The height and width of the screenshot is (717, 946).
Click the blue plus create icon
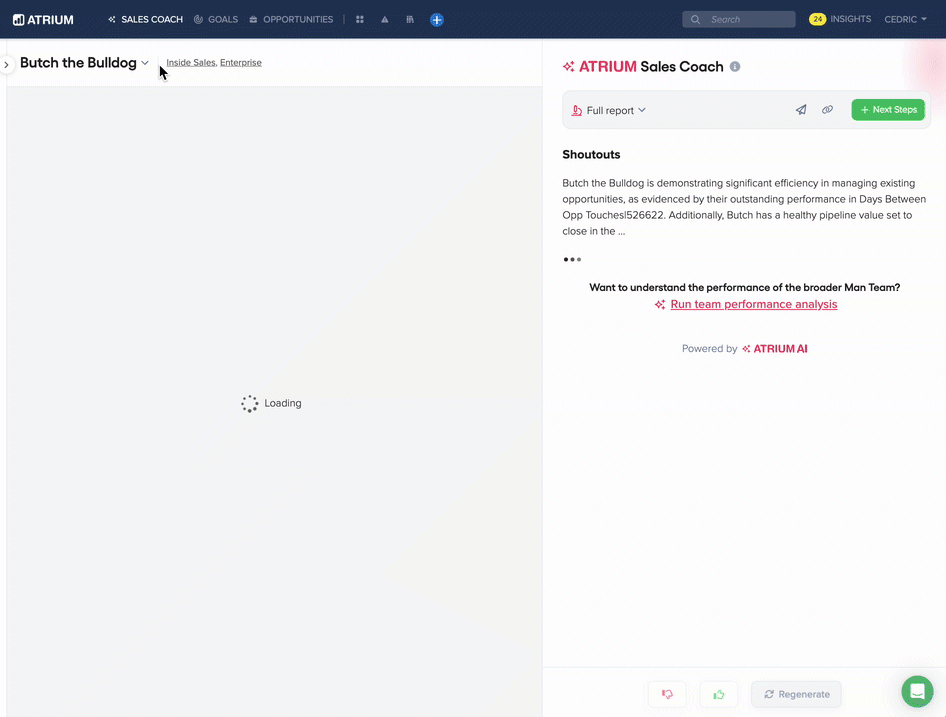[x=437, y=20]
